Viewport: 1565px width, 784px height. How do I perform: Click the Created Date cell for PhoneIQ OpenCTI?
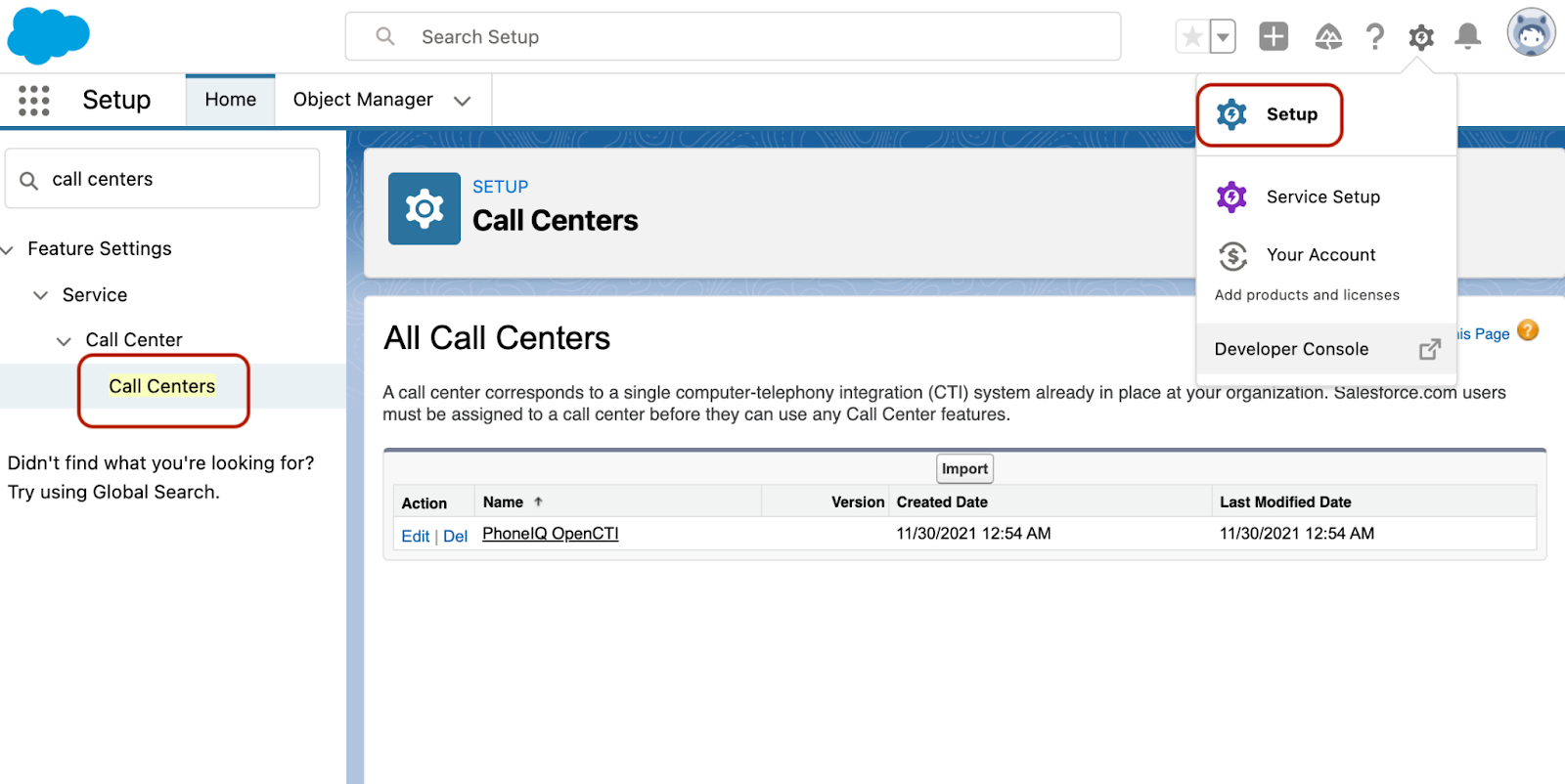coord(973,534)
